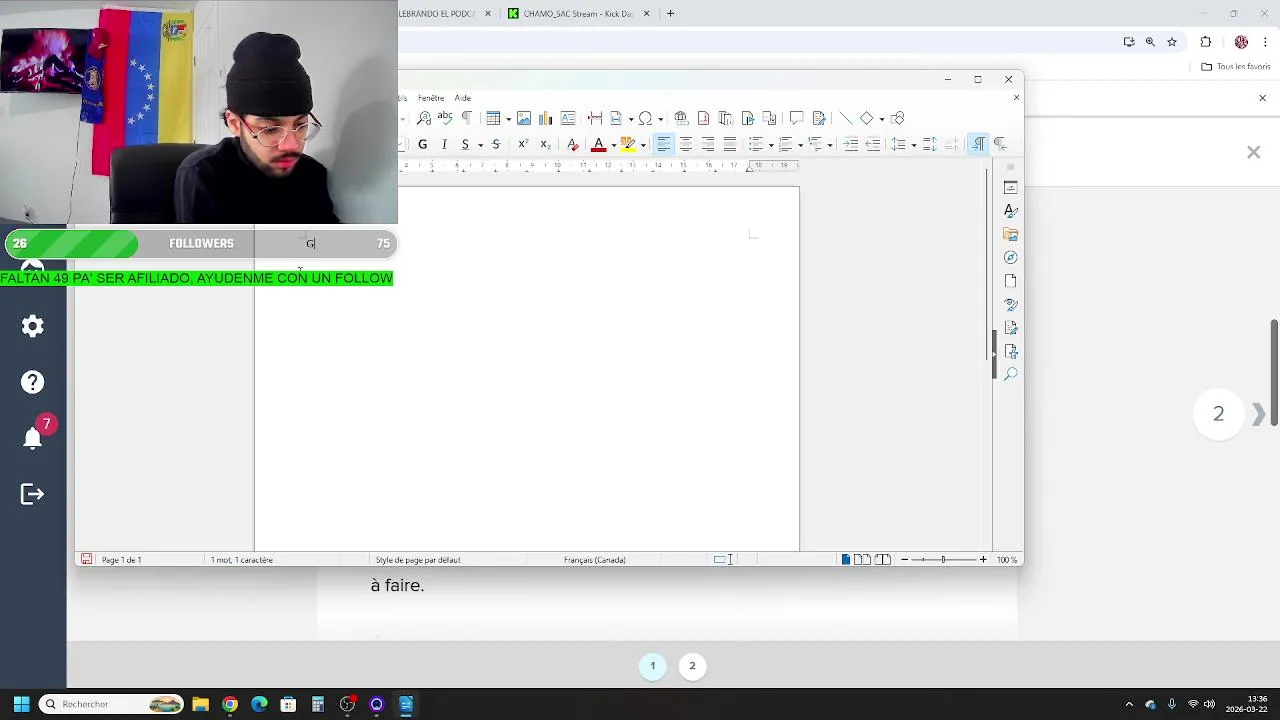Image resolution: width=1280 pixels, height=720 pixels.
Task: Toggle formatting marks pilcrow icon
Action: (466, 118)
